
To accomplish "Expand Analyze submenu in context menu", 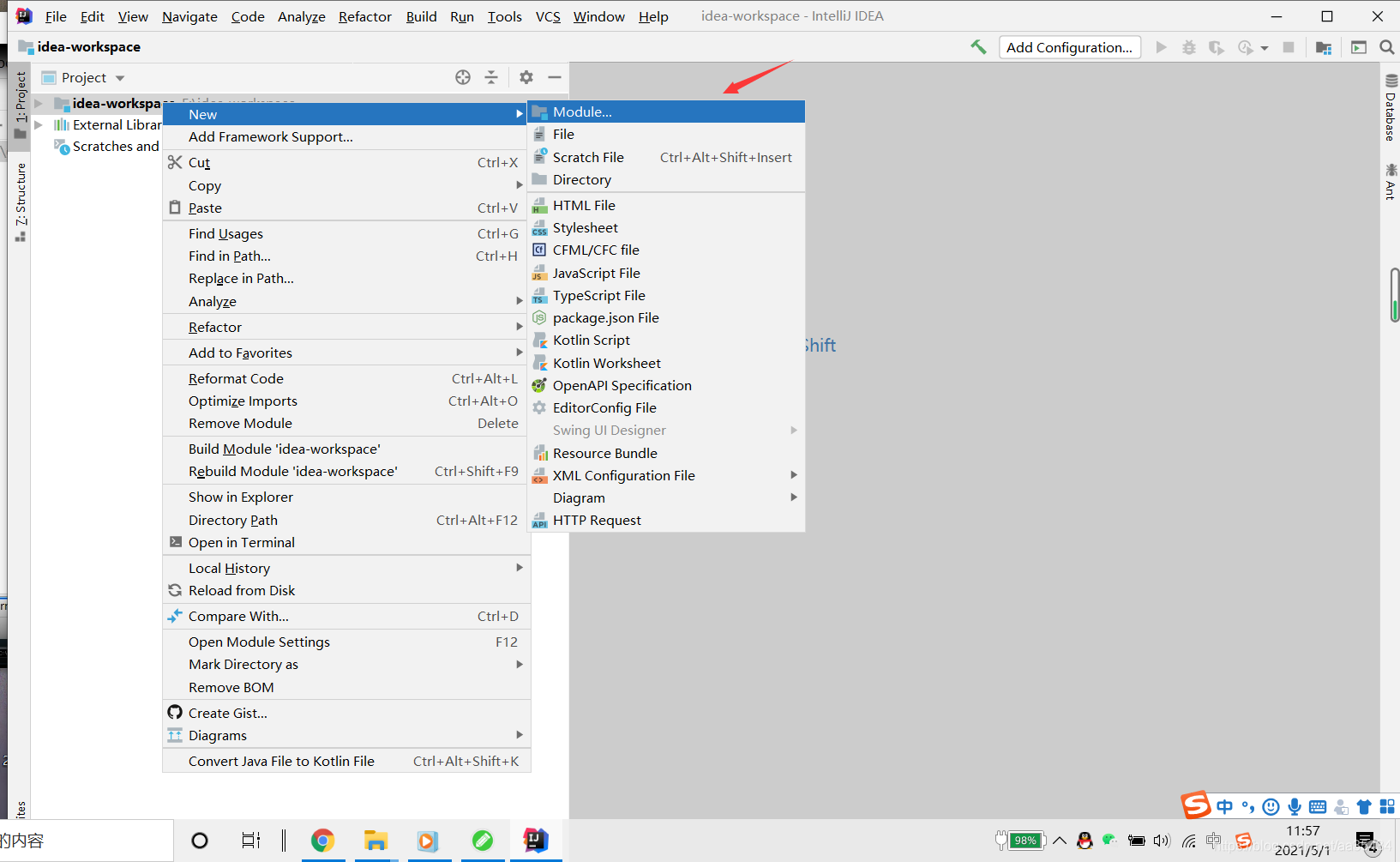I will click(346, 301).
